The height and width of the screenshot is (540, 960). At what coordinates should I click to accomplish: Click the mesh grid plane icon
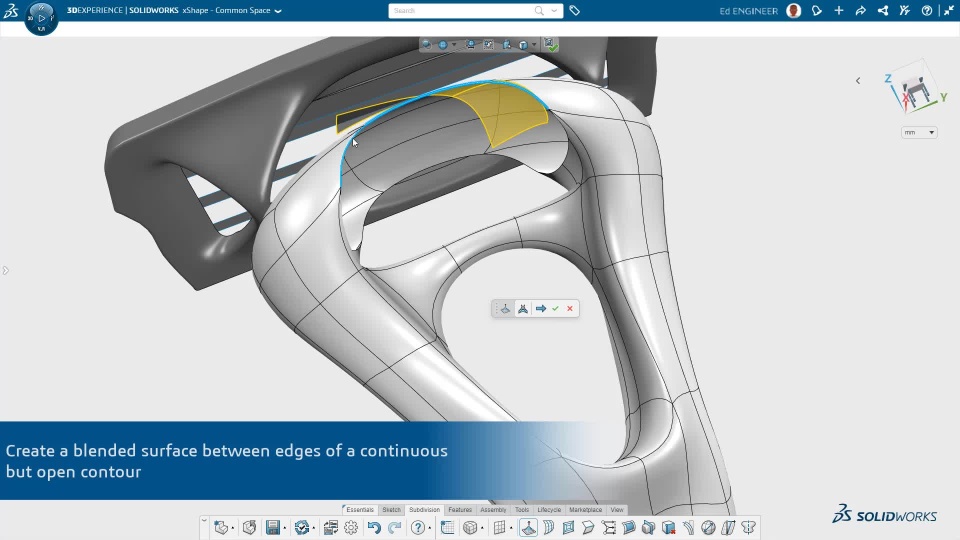(499, 527)
